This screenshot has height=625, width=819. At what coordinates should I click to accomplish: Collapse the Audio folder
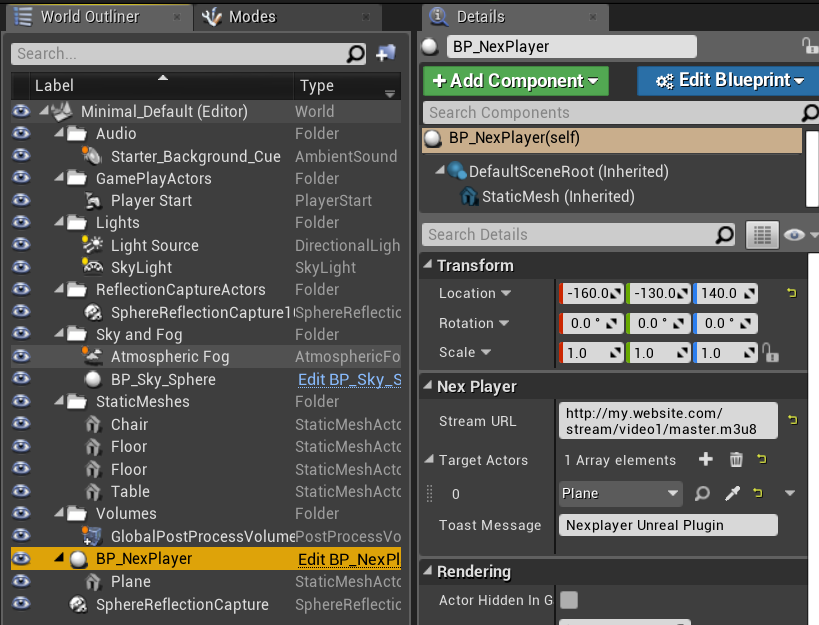coord(60,133)
